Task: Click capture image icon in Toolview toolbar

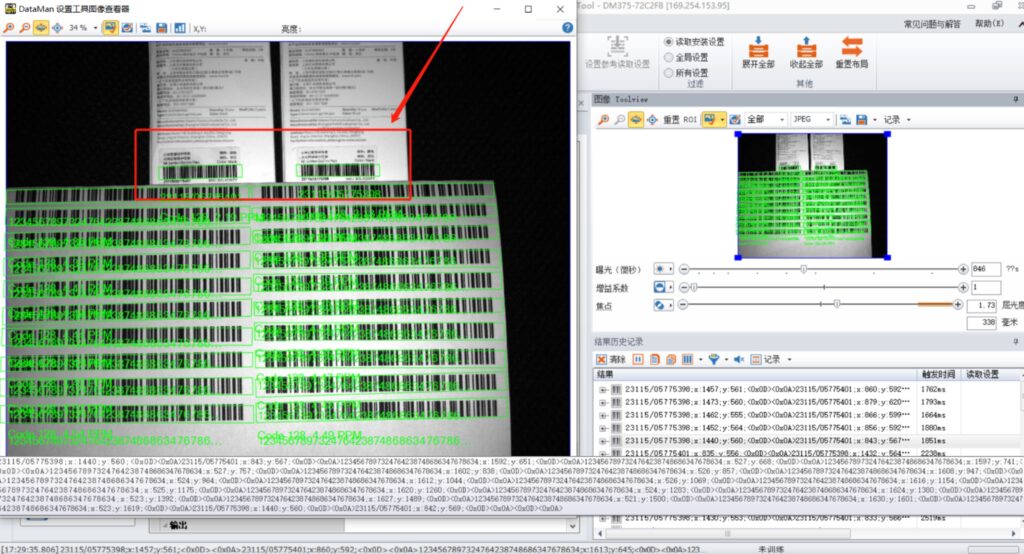Action: (x=735, y=120)
